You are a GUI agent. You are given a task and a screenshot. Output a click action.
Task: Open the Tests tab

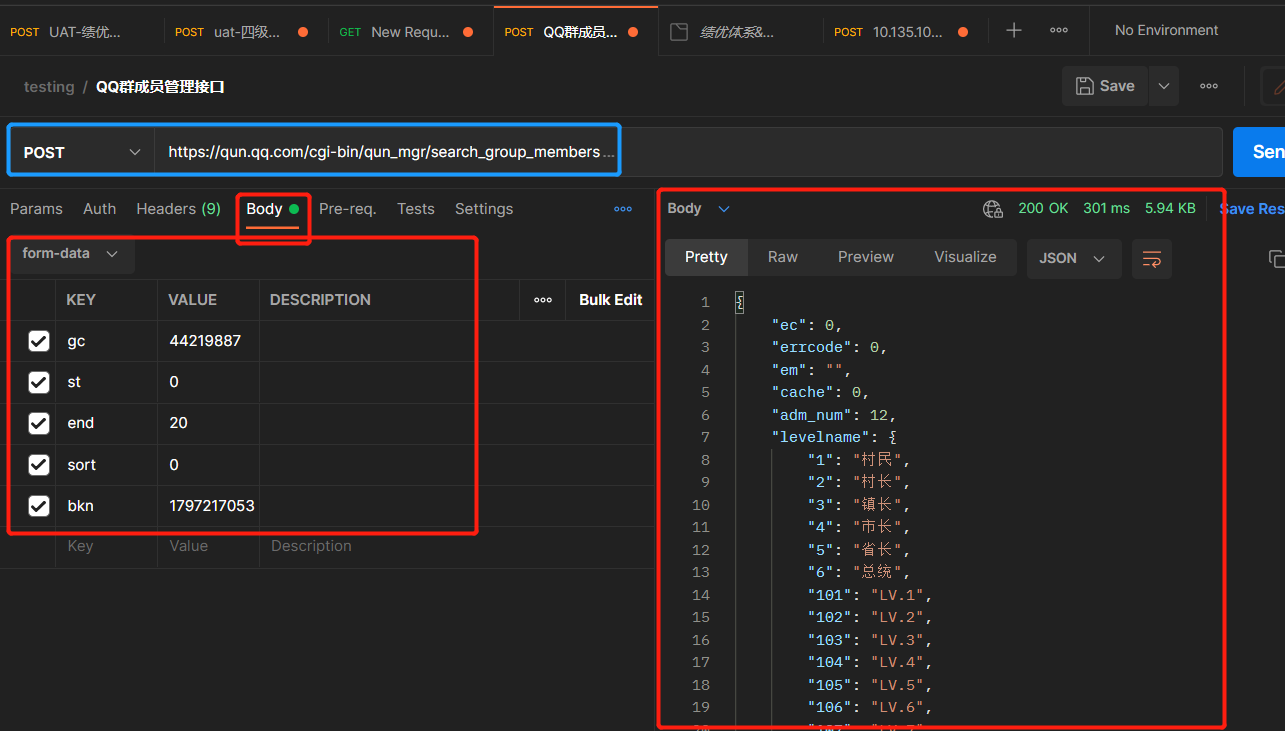tap(415, 209)
